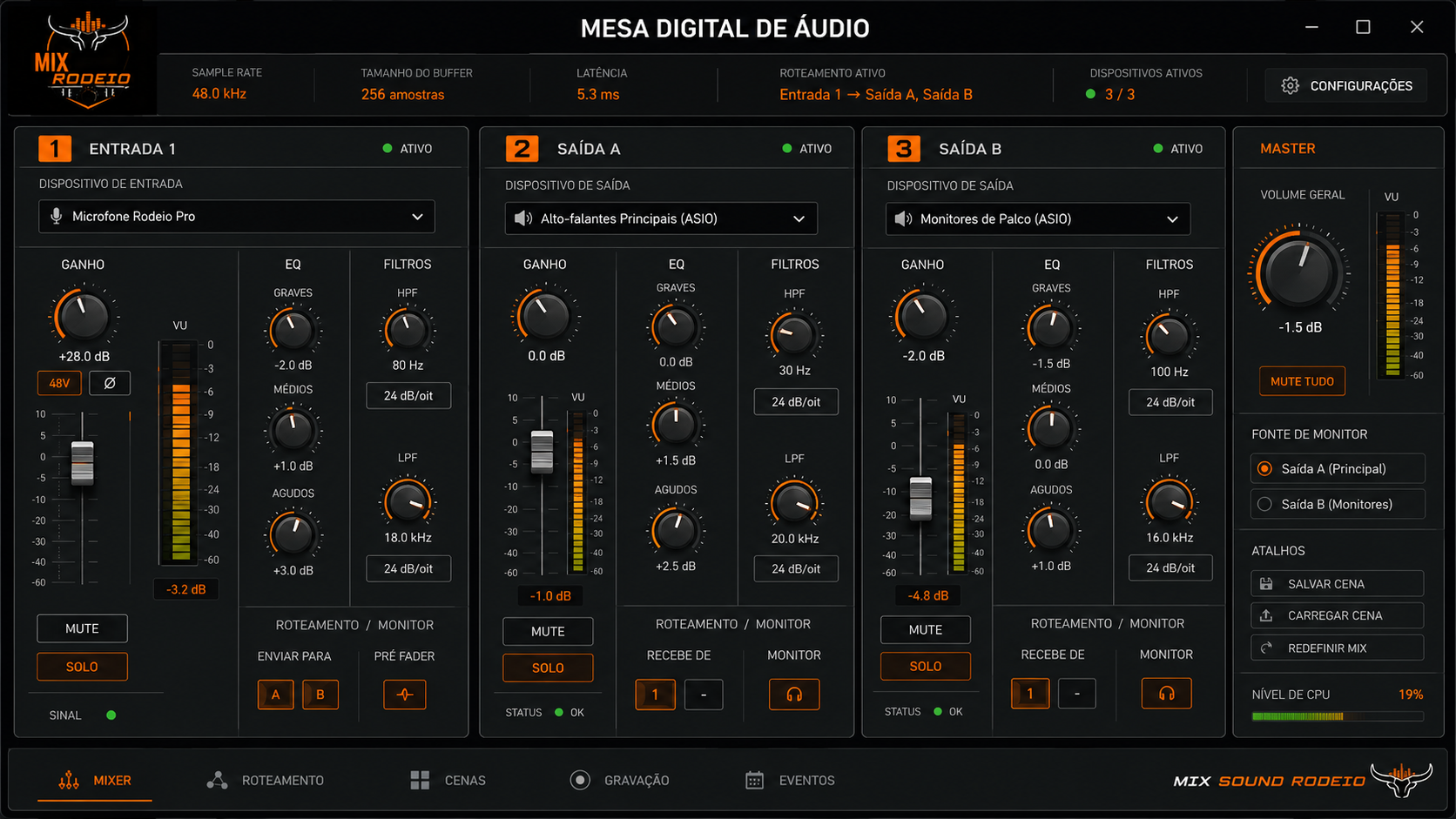The width and height of the screenshot is (1456, 819).
Task: Toggle Solo on Saída B
Action: pyautogui.click(x=926, y=666)
